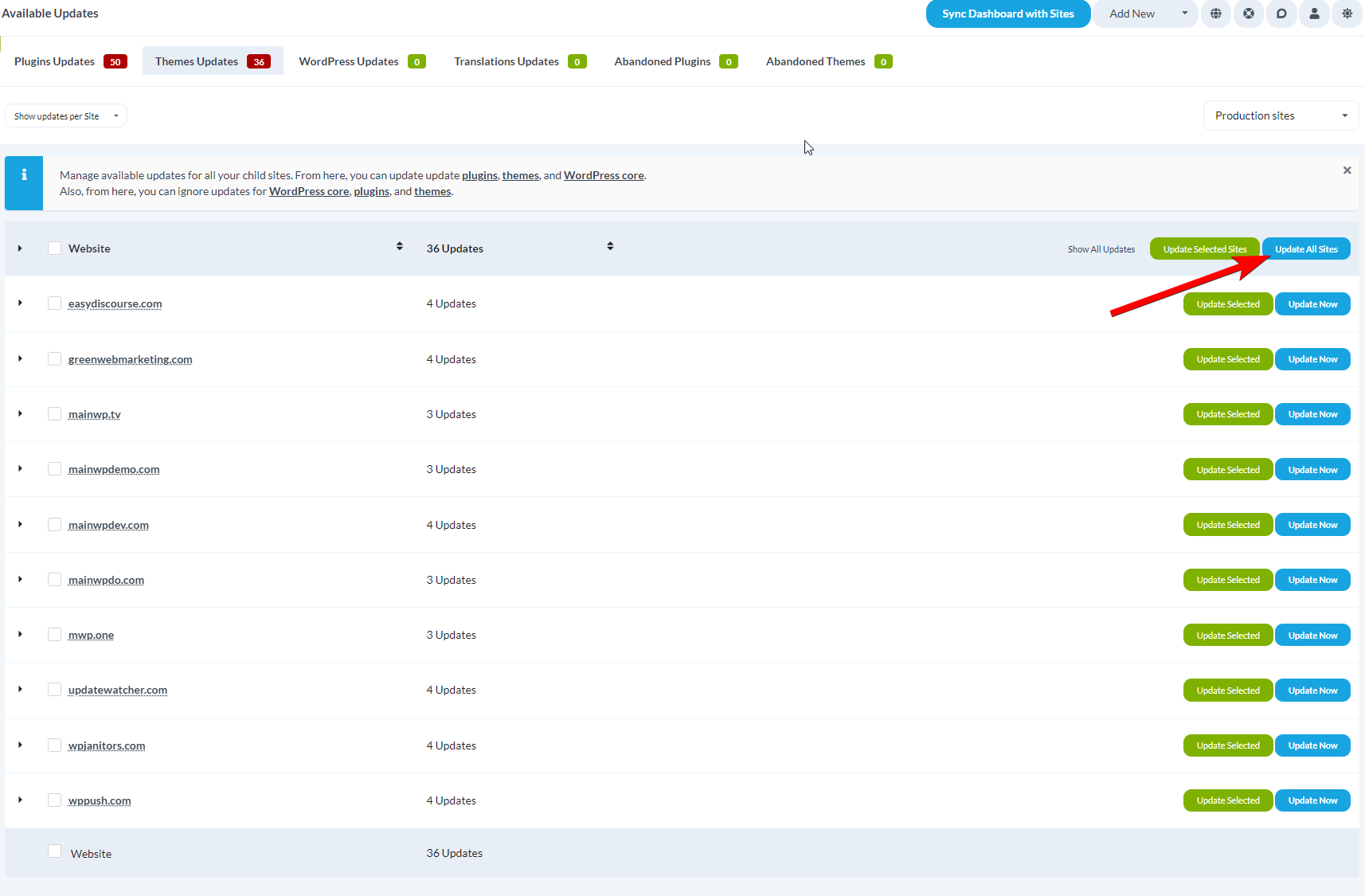The height and width of the screenshot is (896, 1365).
Task: Click Sync Dashboard with Sites
Action: tap(1008, 14)
